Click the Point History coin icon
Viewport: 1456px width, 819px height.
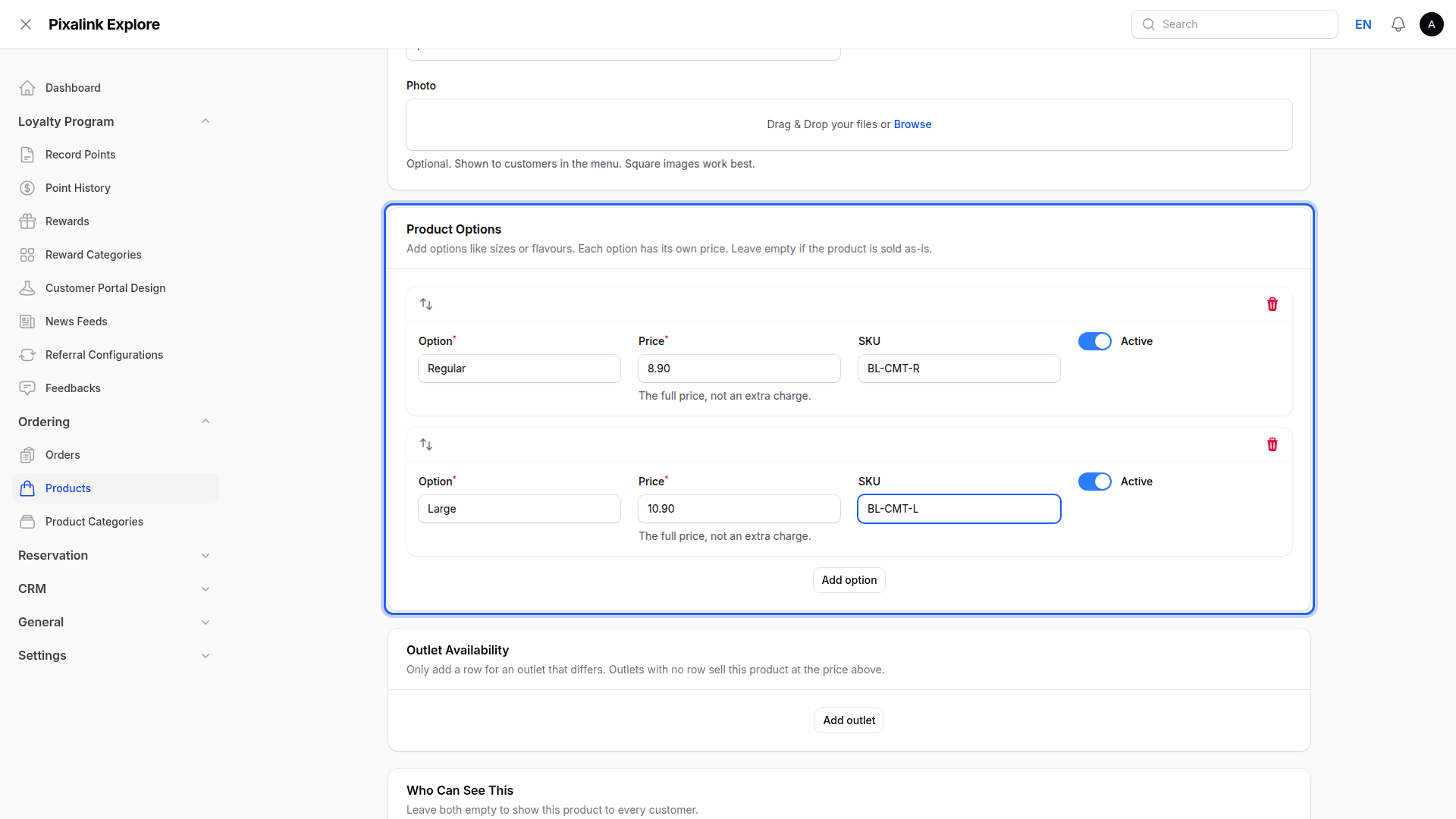pyautogui.click(x=27, y=188)
